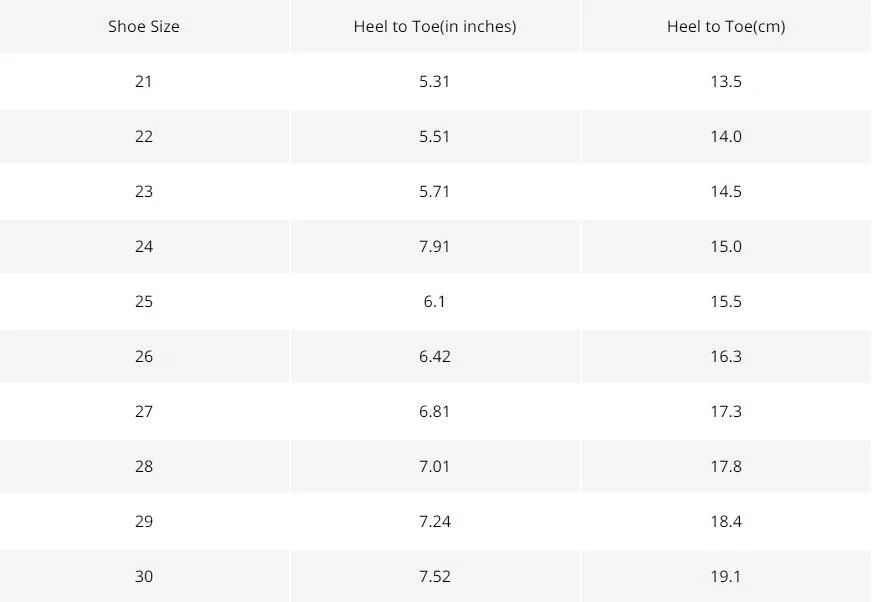Click the 5.31 inches value
The height and width of the screenshot is (602, 872).
click(434, 81)
